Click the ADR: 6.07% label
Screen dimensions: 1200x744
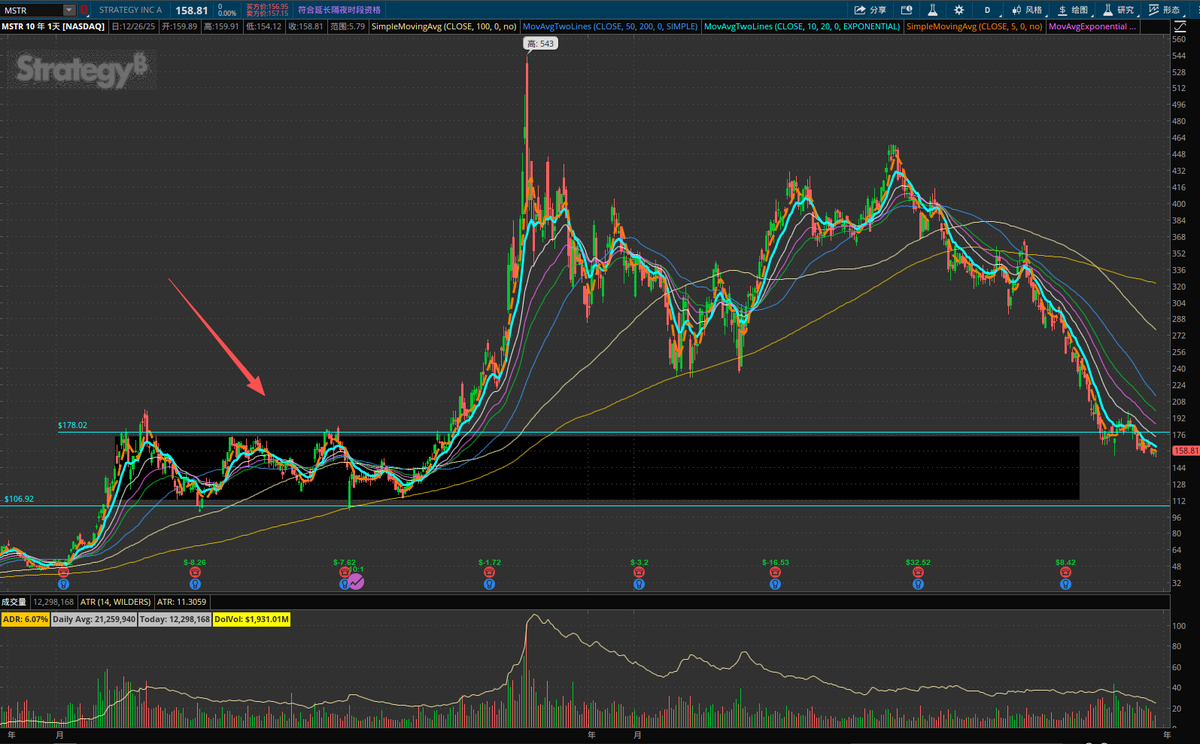[x=26, y=620]
